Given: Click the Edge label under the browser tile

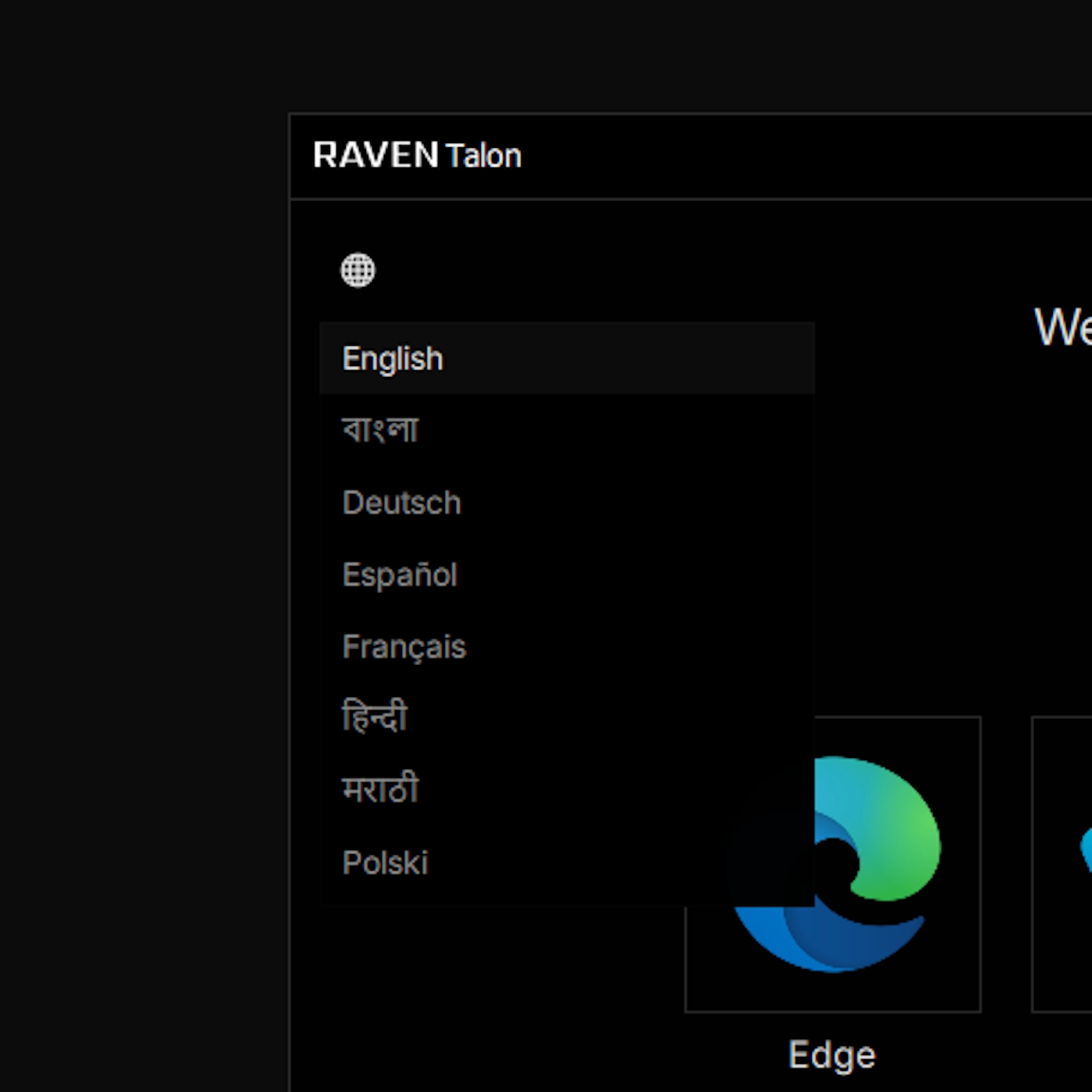Looking at the screenshot, I should pos(832,1055).
